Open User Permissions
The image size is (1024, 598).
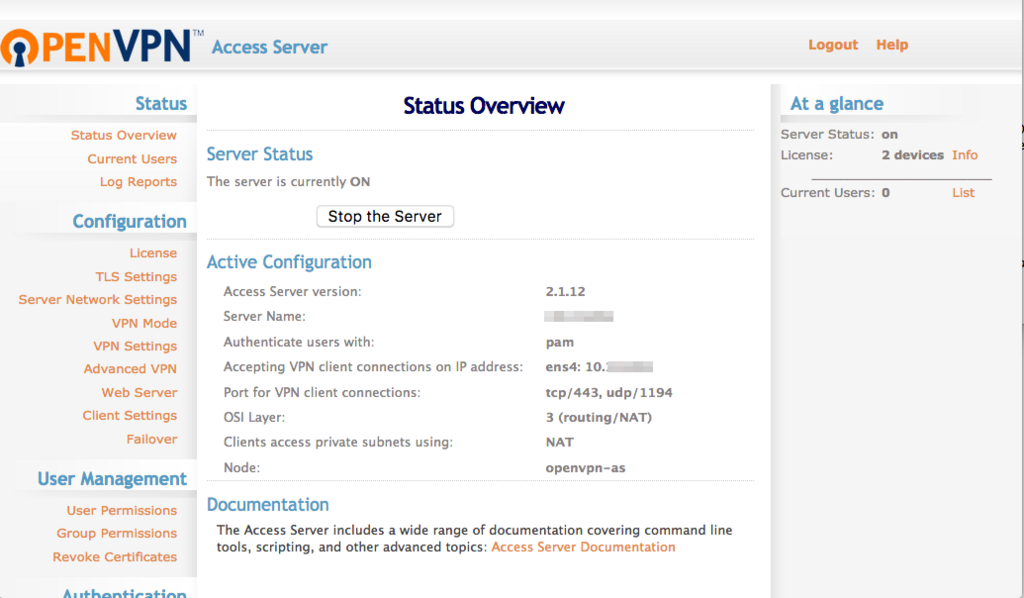(121, 511)
